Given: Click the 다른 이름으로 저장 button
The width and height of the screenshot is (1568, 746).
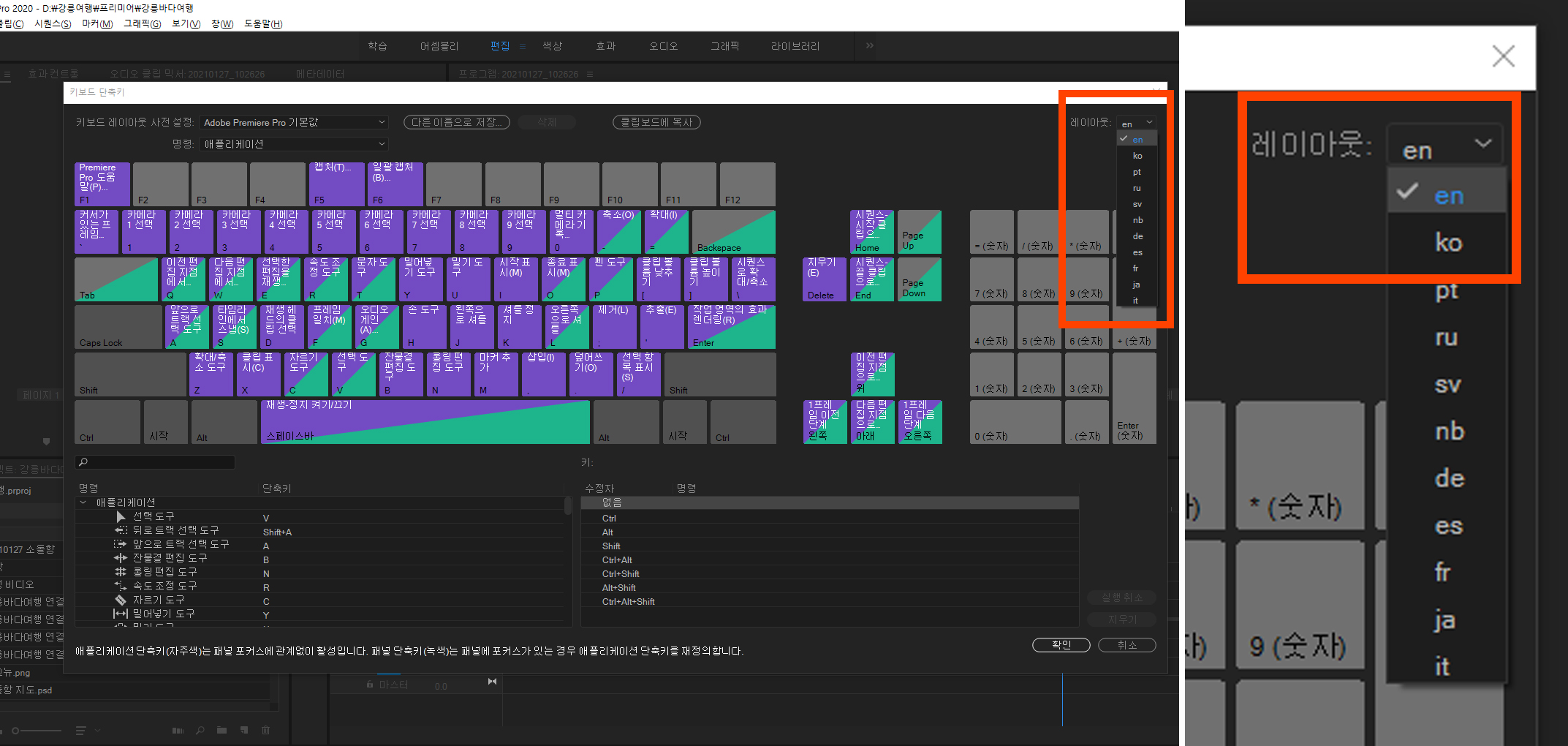Looking at the screenshot, I should (457, 122).
